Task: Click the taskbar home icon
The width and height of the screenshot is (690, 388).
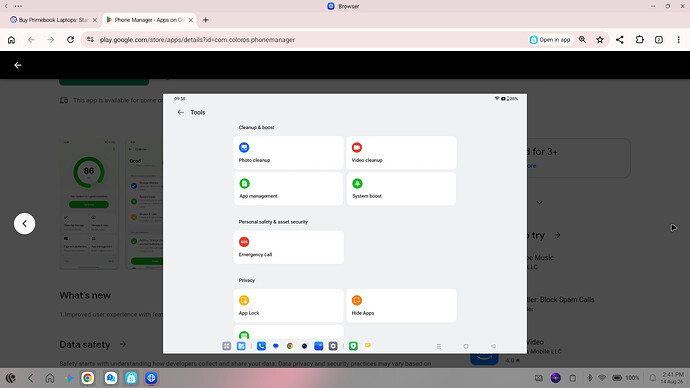Action: click(x=50, y=378)
